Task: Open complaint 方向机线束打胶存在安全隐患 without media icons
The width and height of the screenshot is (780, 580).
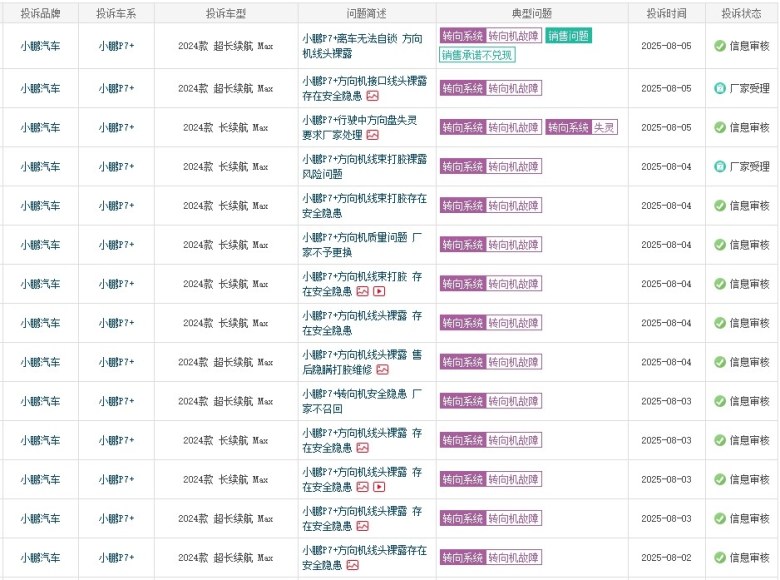Action: (x=365, y=205)
